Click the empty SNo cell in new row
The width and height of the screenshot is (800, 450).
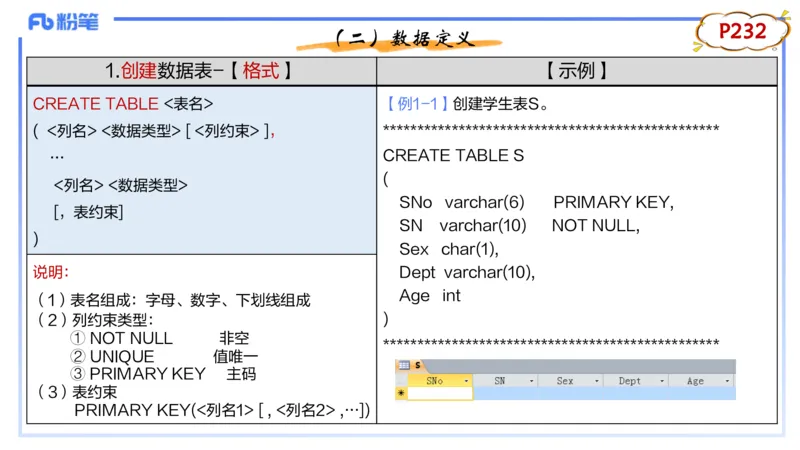440,393
